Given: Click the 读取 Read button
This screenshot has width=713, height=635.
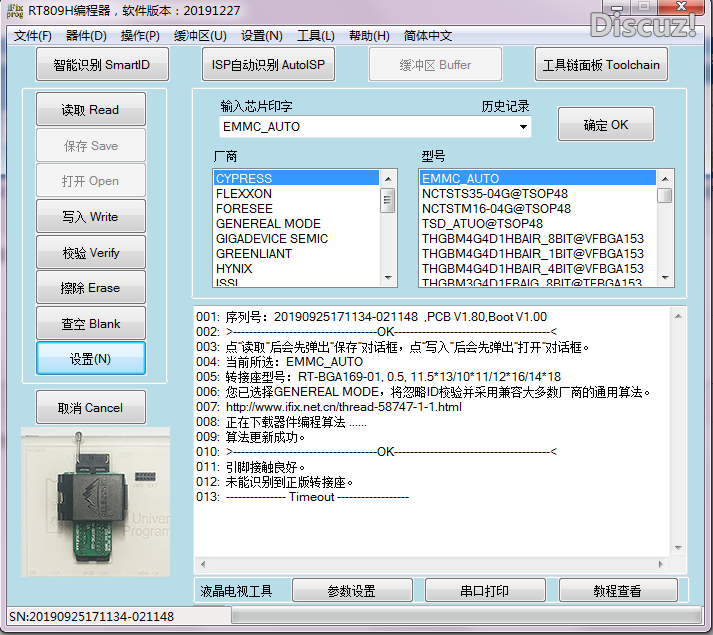Looking at the screenshot, I should pyautogui.click(x=90, y=109).
